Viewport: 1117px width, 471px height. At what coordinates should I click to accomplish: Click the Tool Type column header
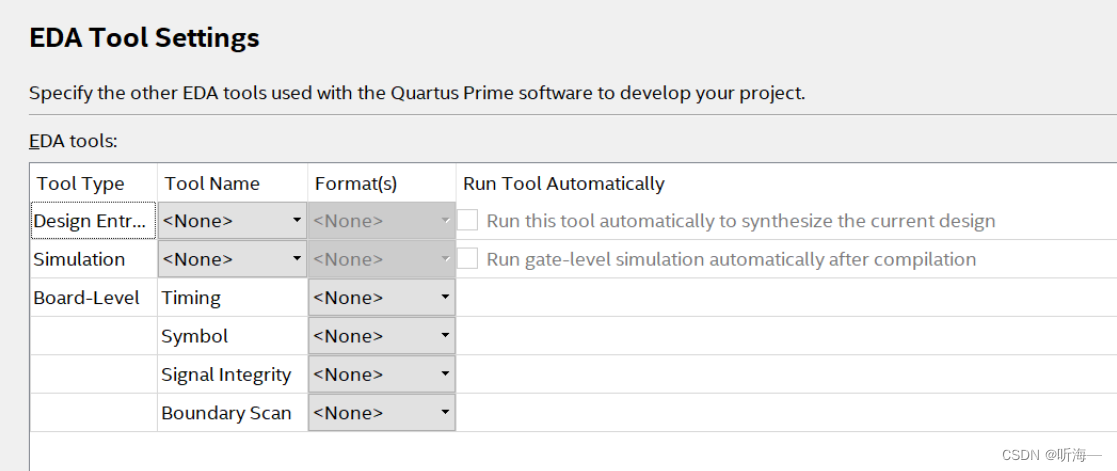pyautogui.click(x=81, y=183)
